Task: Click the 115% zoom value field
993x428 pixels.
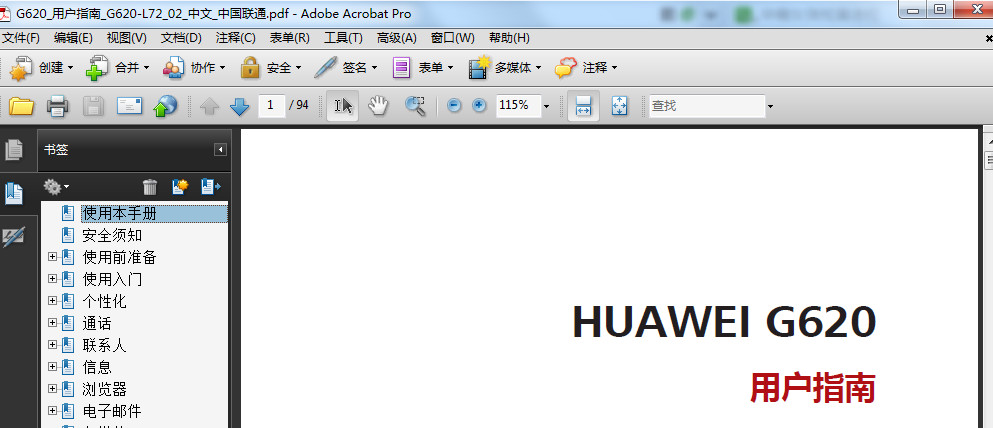Action: [x=519, y=106]
